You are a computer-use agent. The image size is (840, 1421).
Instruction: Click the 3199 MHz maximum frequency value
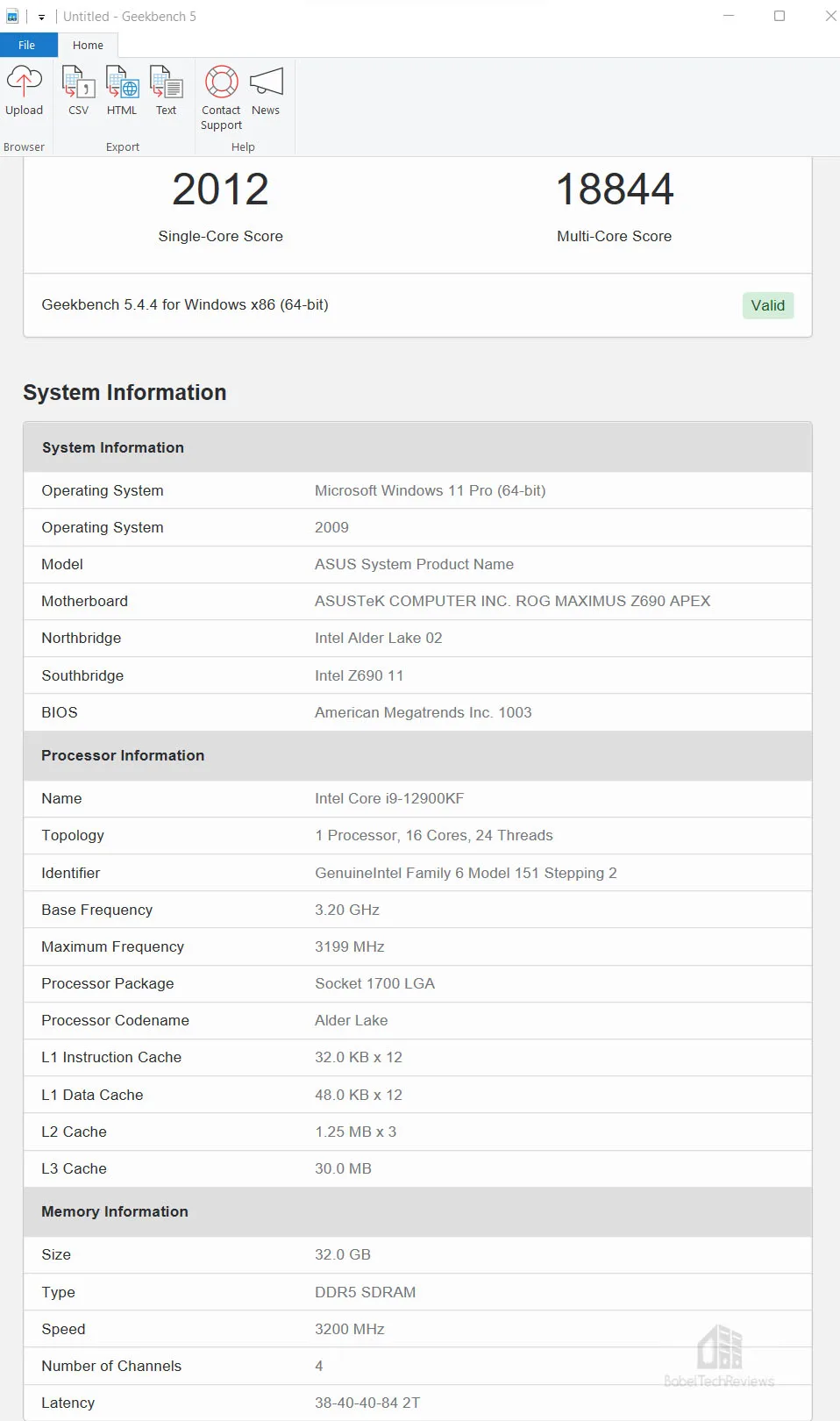[x=350, y=946]
